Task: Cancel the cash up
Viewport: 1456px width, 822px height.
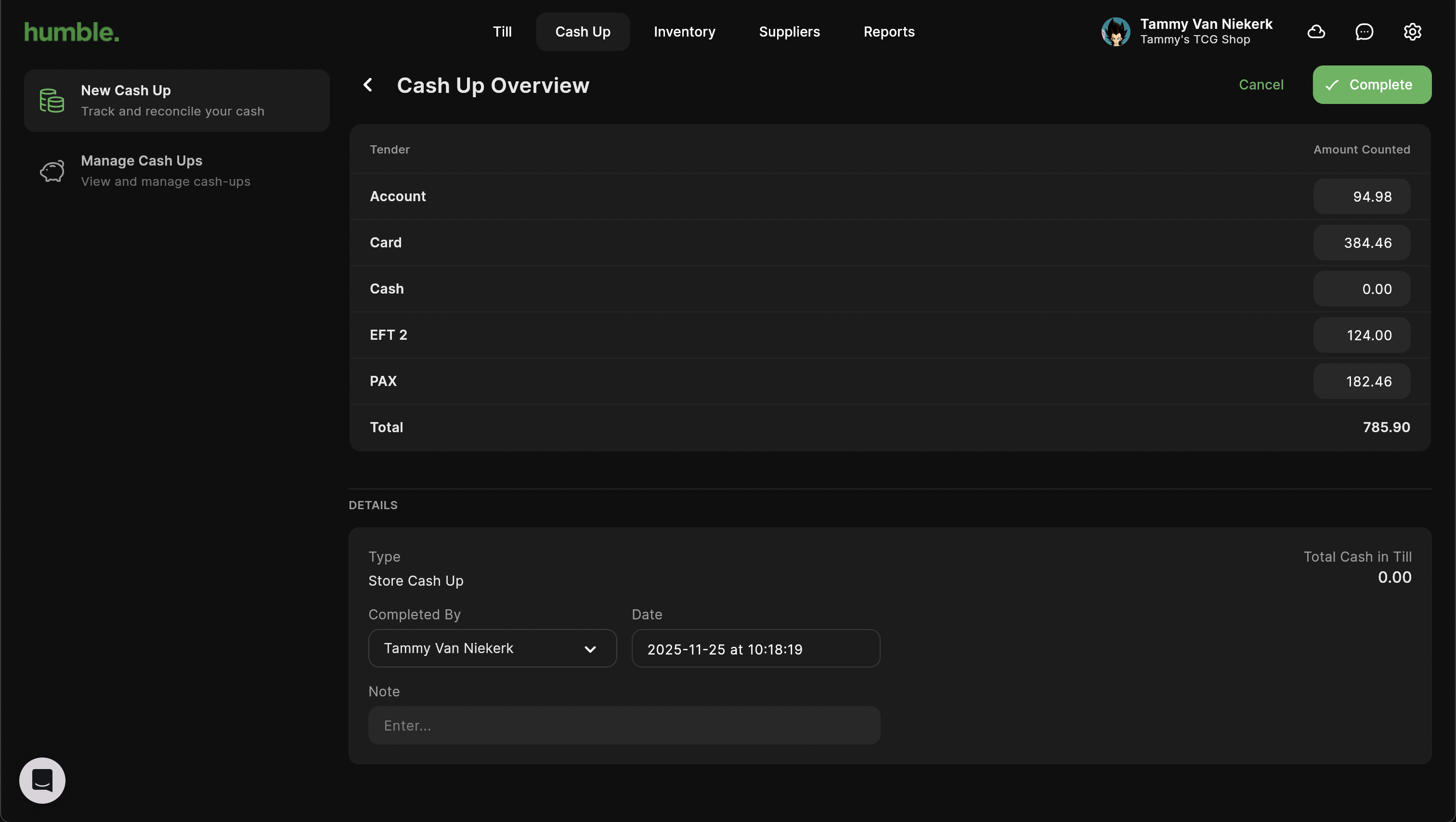Action: click(x=1261, y=85)
